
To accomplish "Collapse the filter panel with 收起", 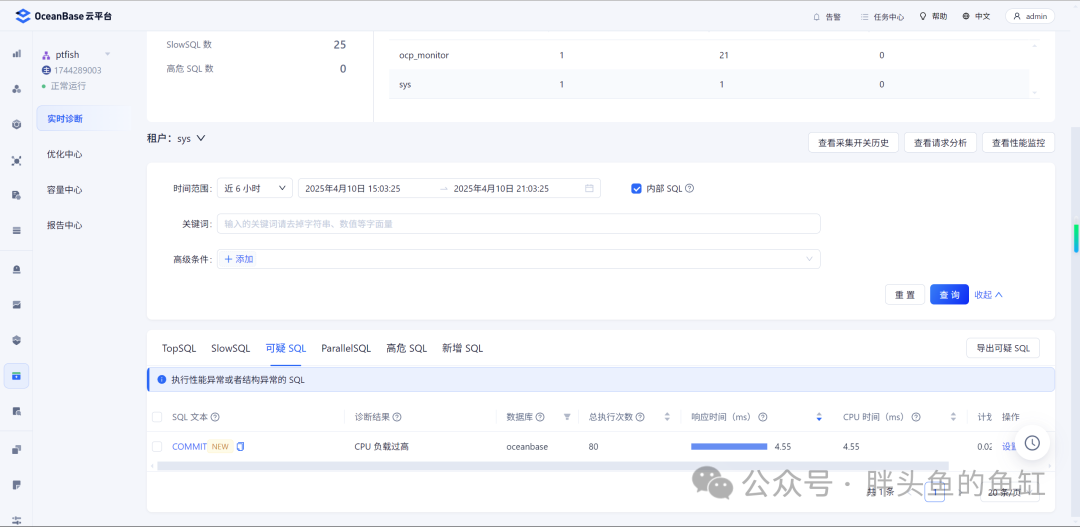I will tap(988, 294).
